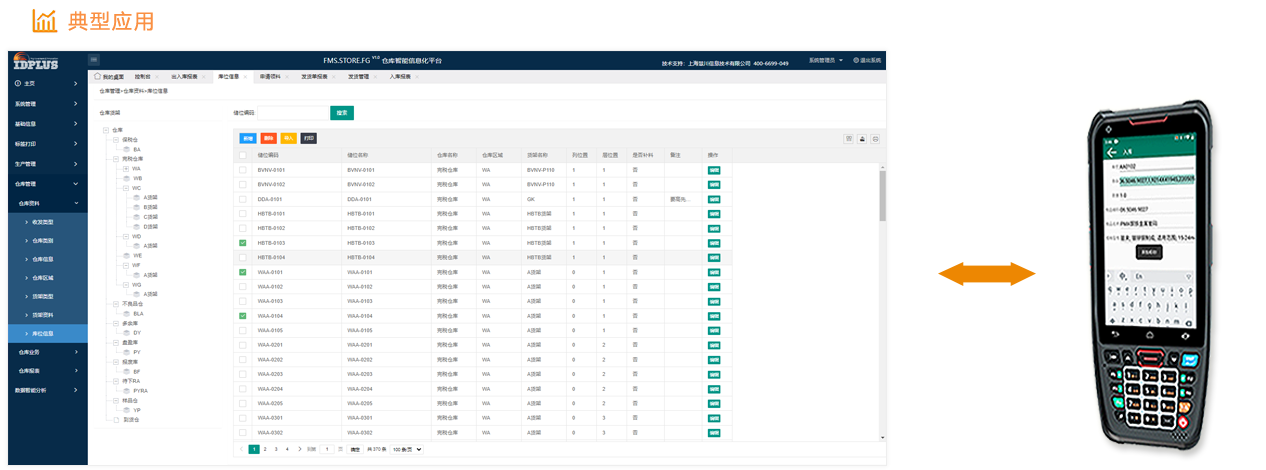1266x470 pixels.
Task: Collapse 仓库管理 in the sidebar
Action: (47, 184)
